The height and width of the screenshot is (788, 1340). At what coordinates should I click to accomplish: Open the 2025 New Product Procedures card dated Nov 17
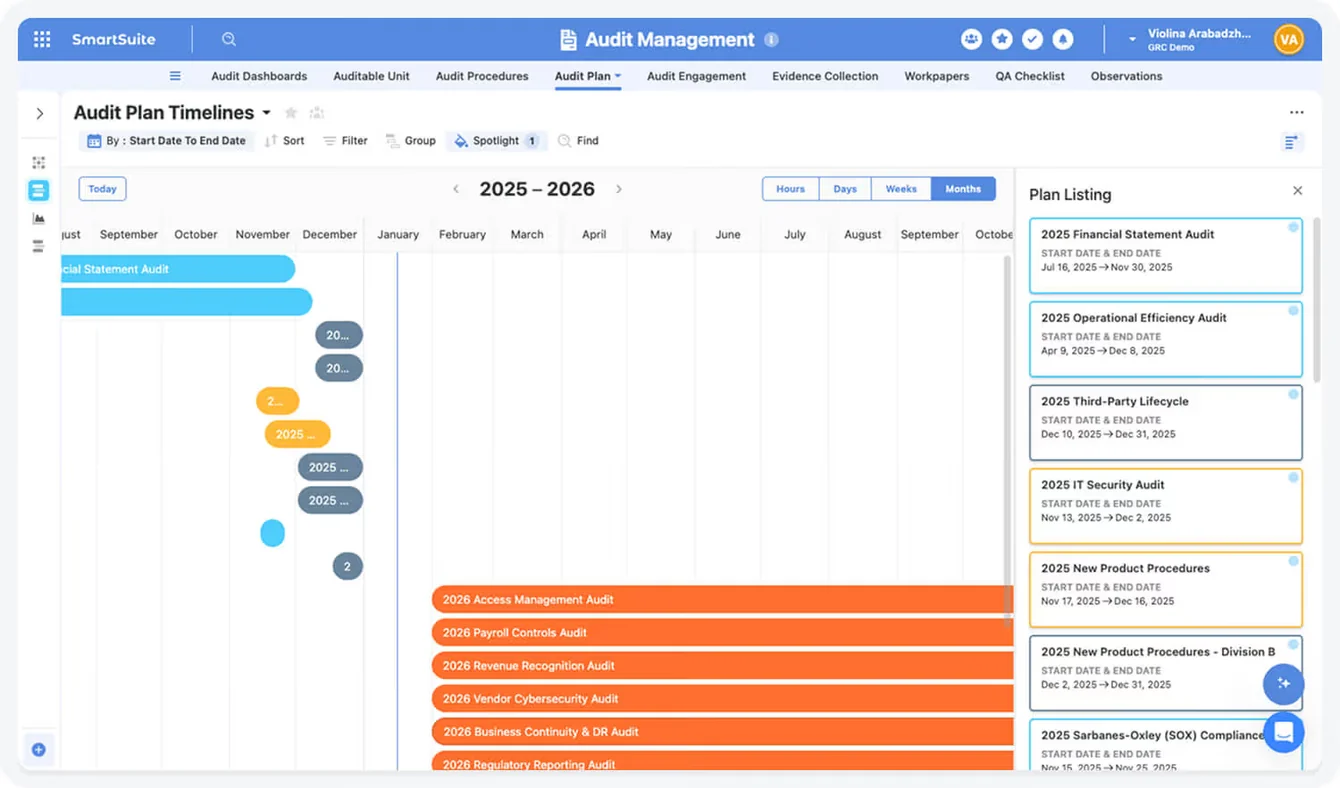pyautogui.click(x=1166, y=590)
